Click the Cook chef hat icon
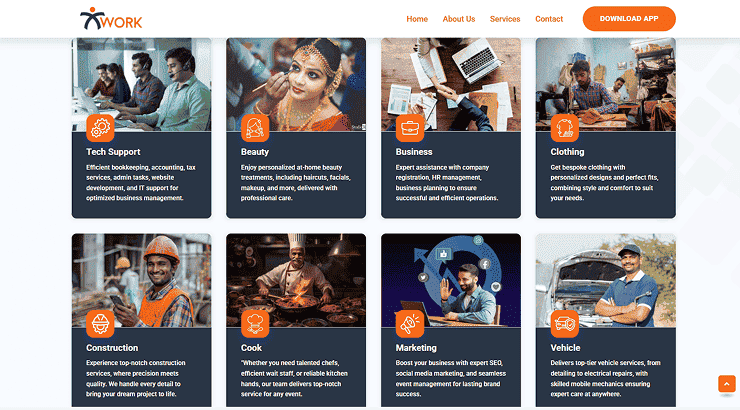Image resolution: width=740 pixels, height=410 pixels. pyautogui.click(x=255, y=323)
